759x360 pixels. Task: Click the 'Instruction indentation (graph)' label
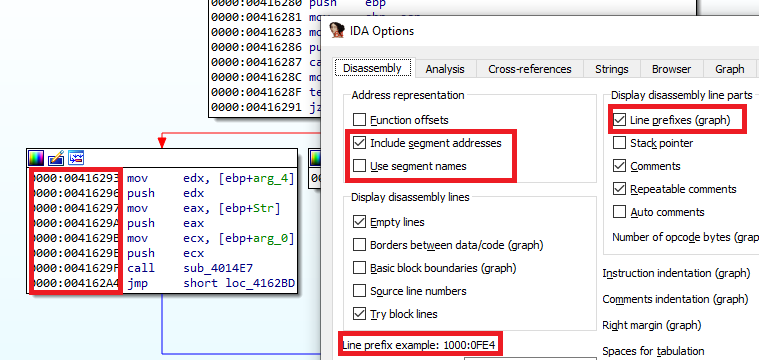coord(676,273)
